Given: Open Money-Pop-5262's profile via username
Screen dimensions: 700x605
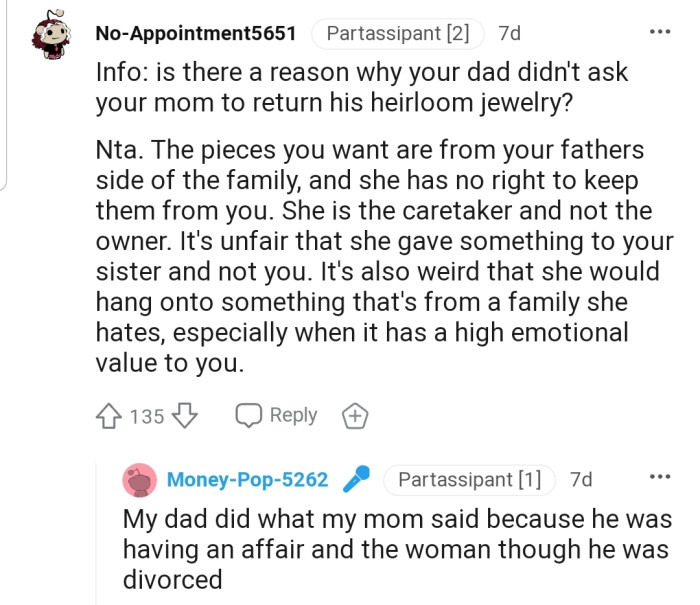Looking at the screenshot, I should click(247, 480).
